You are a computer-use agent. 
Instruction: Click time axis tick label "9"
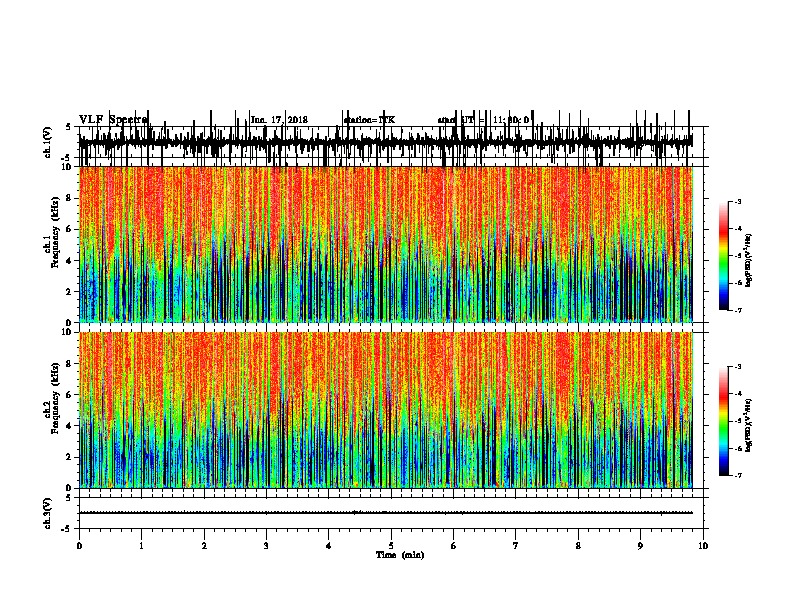pyautogui.click(x=640, y=546)
